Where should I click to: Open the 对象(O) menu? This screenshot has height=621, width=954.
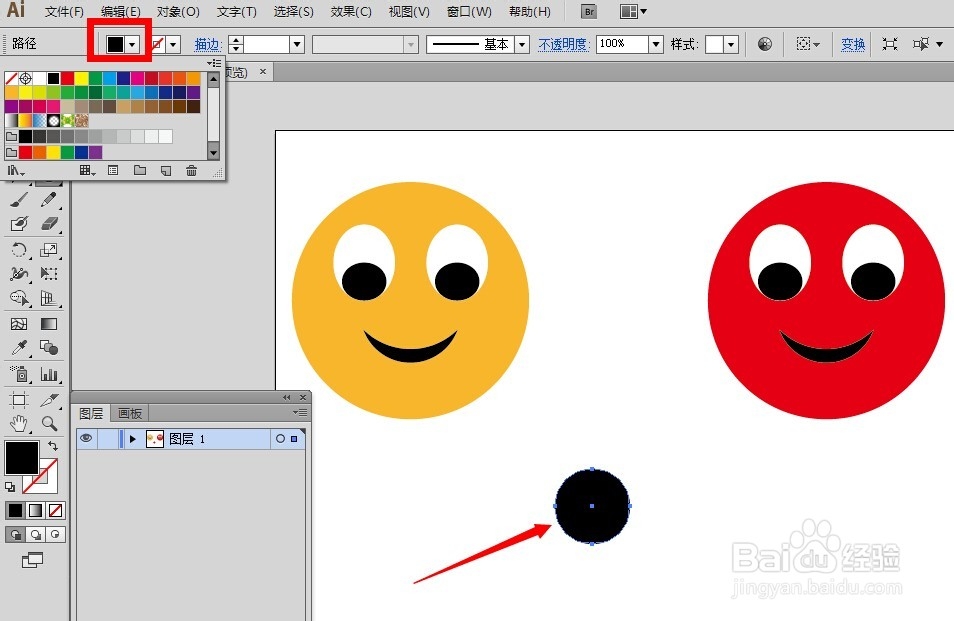pos(178,12)
